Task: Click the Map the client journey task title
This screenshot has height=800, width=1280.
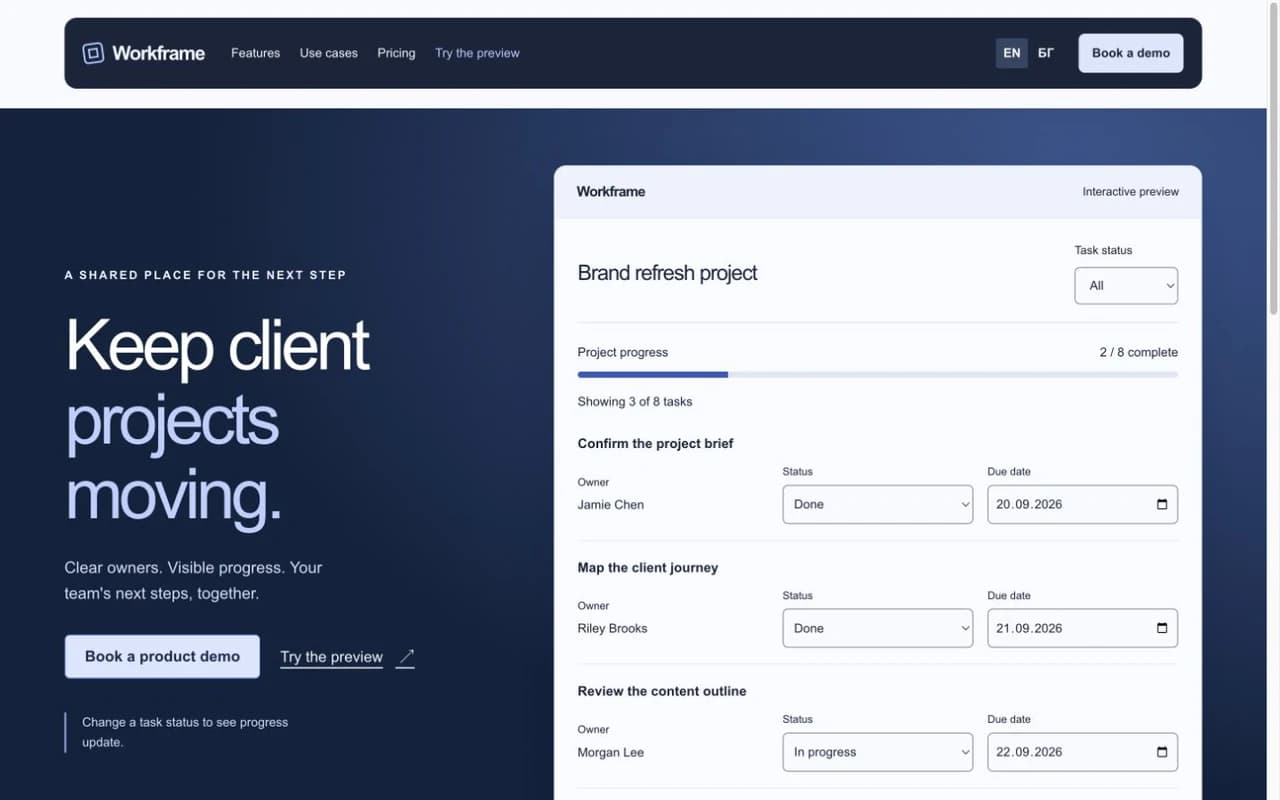Action: 648,568
